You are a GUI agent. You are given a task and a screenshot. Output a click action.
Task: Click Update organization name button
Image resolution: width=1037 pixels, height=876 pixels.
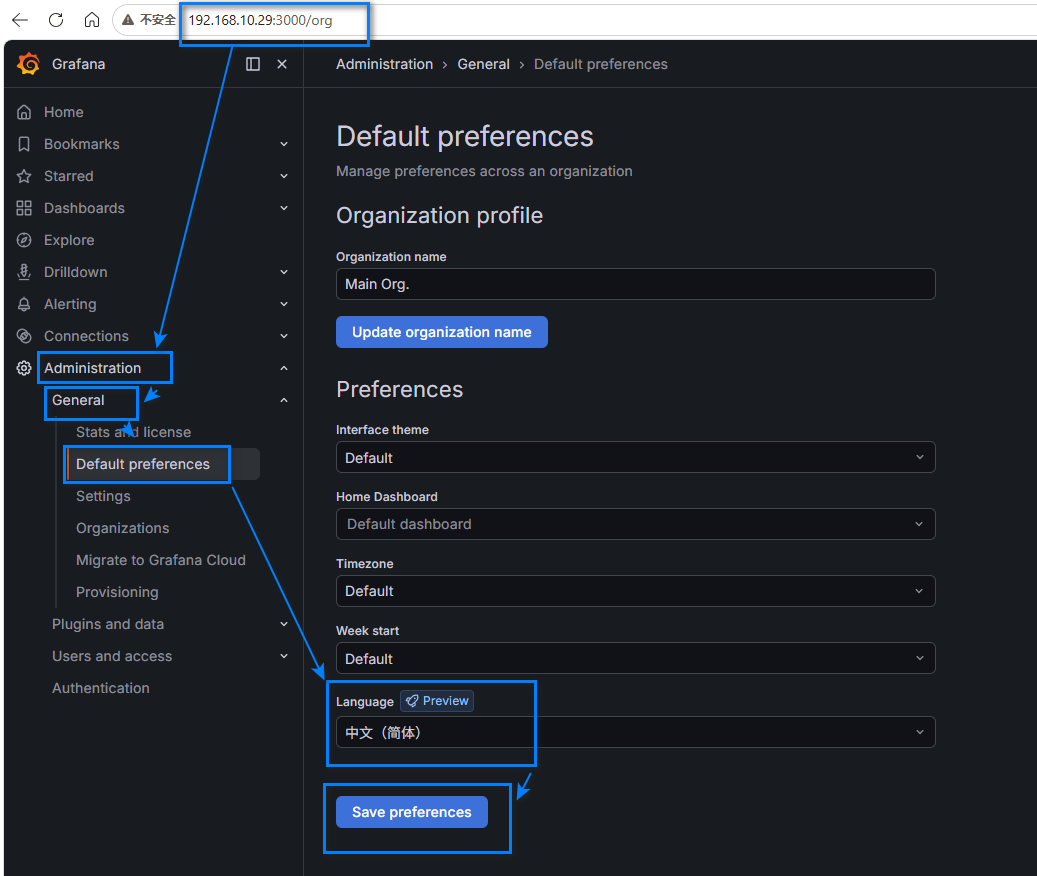coord(442,332)
